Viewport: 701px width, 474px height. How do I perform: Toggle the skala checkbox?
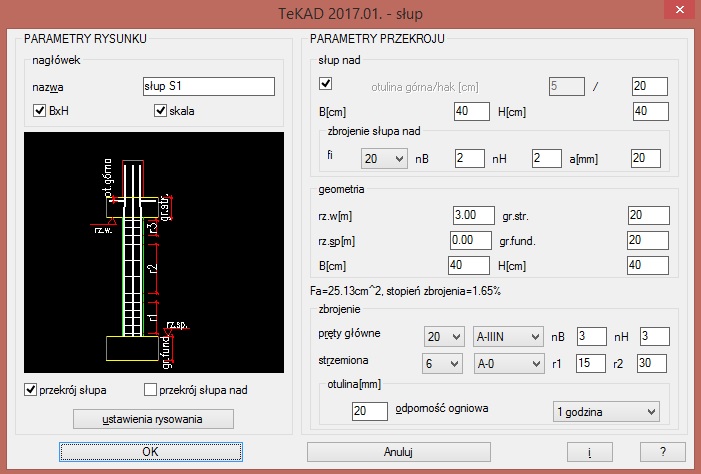click(160, 111)
